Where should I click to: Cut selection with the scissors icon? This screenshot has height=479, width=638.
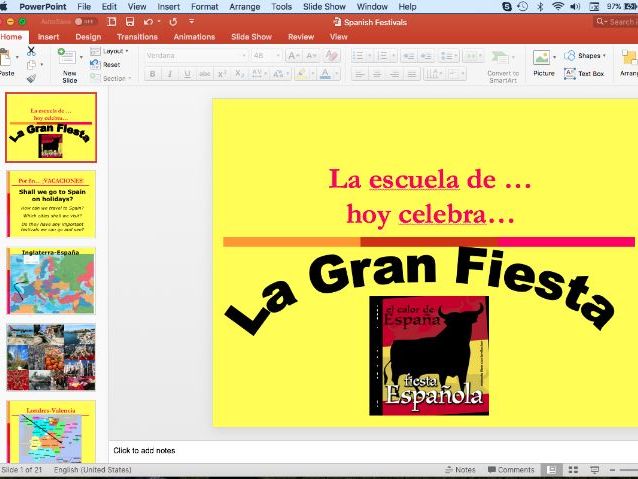coord(31,51)
